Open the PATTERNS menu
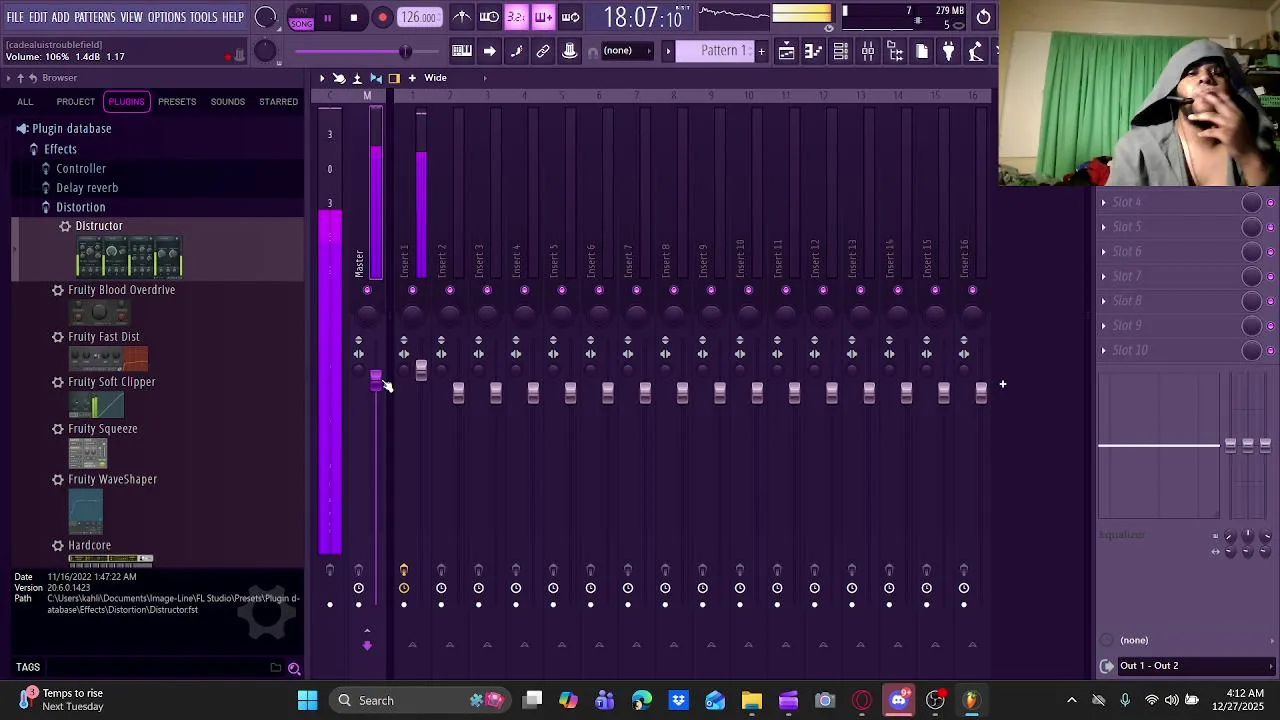 click(x=95, y=17)
